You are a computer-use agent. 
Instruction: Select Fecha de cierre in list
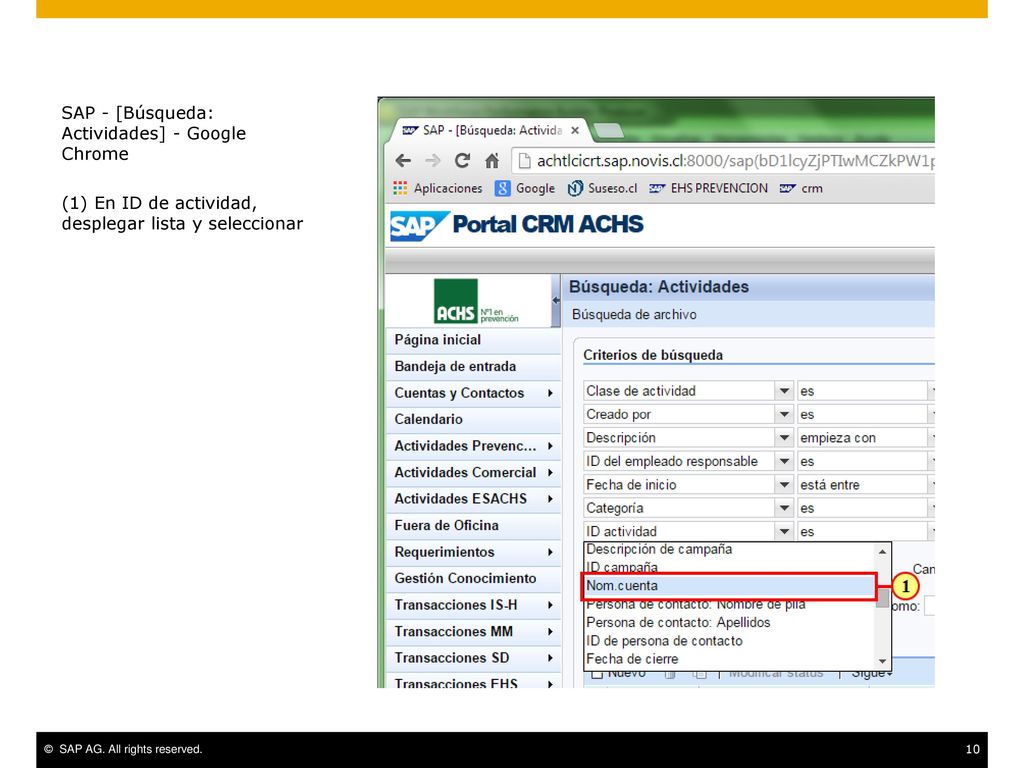pos(729,659)
